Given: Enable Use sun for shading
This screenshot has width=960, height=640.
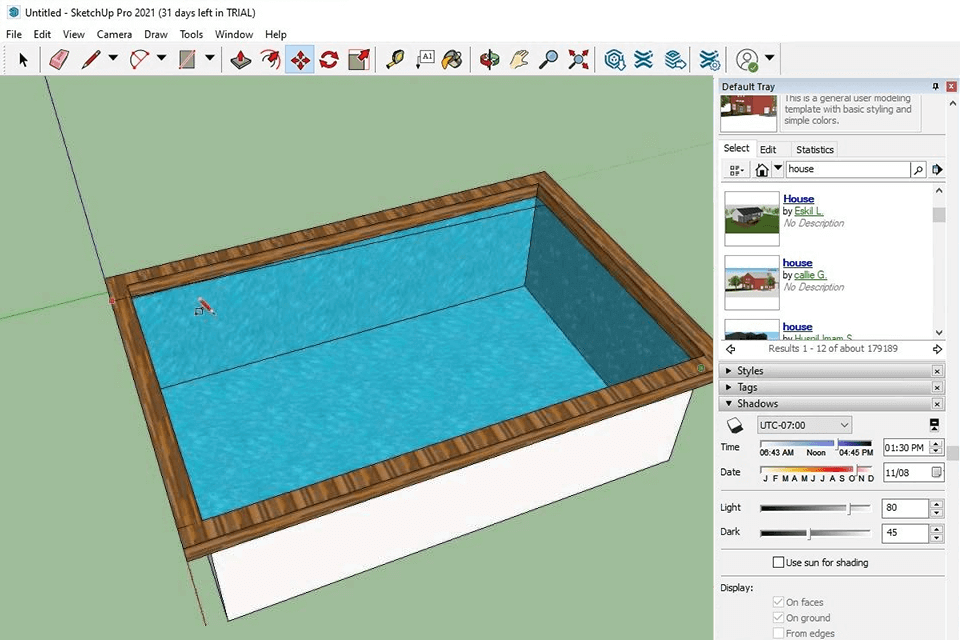Looking at the screenshot, I should [x=780, y=563].
